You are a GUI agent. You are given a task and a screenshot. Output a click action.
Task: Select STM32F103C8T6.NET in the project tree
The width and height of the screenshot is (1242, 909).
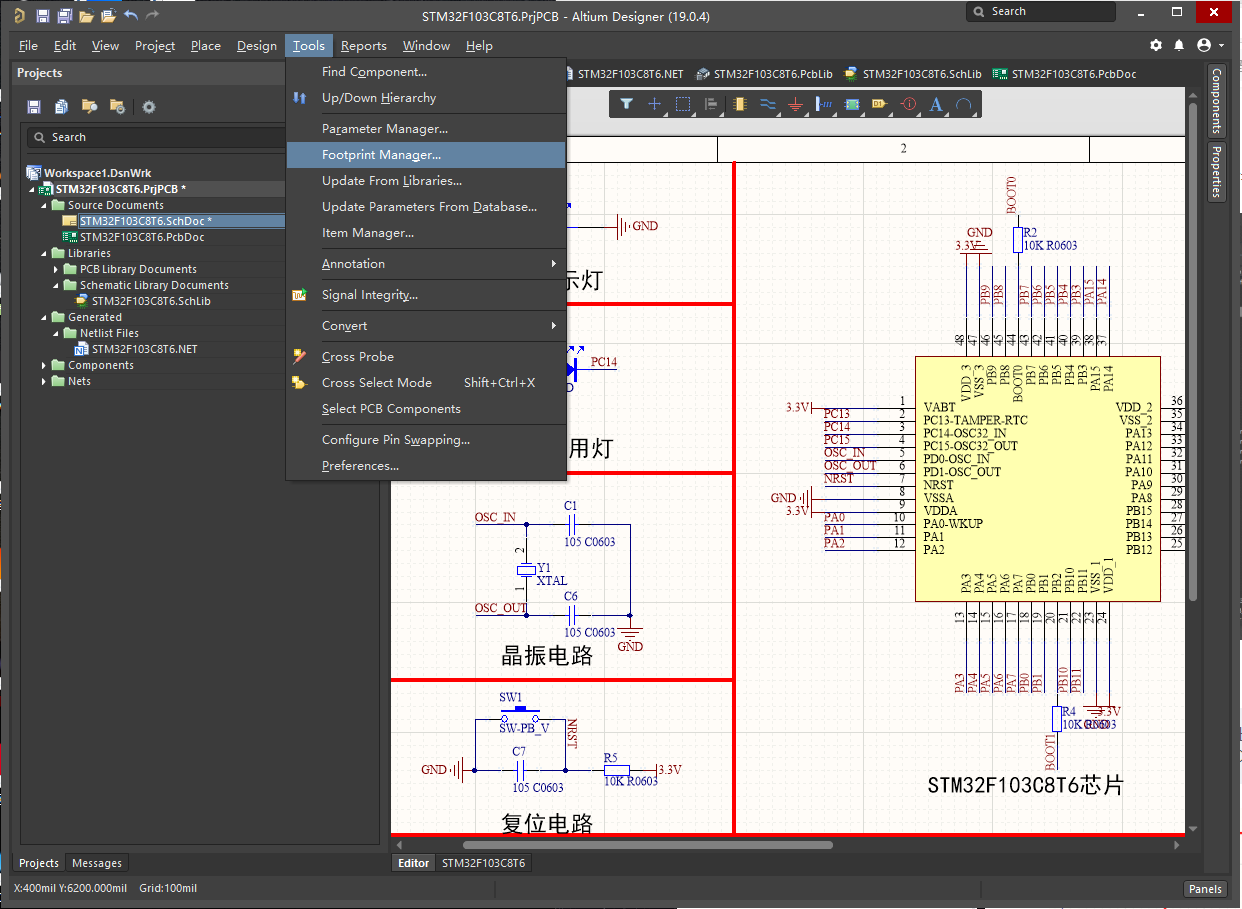pos(144,349)
